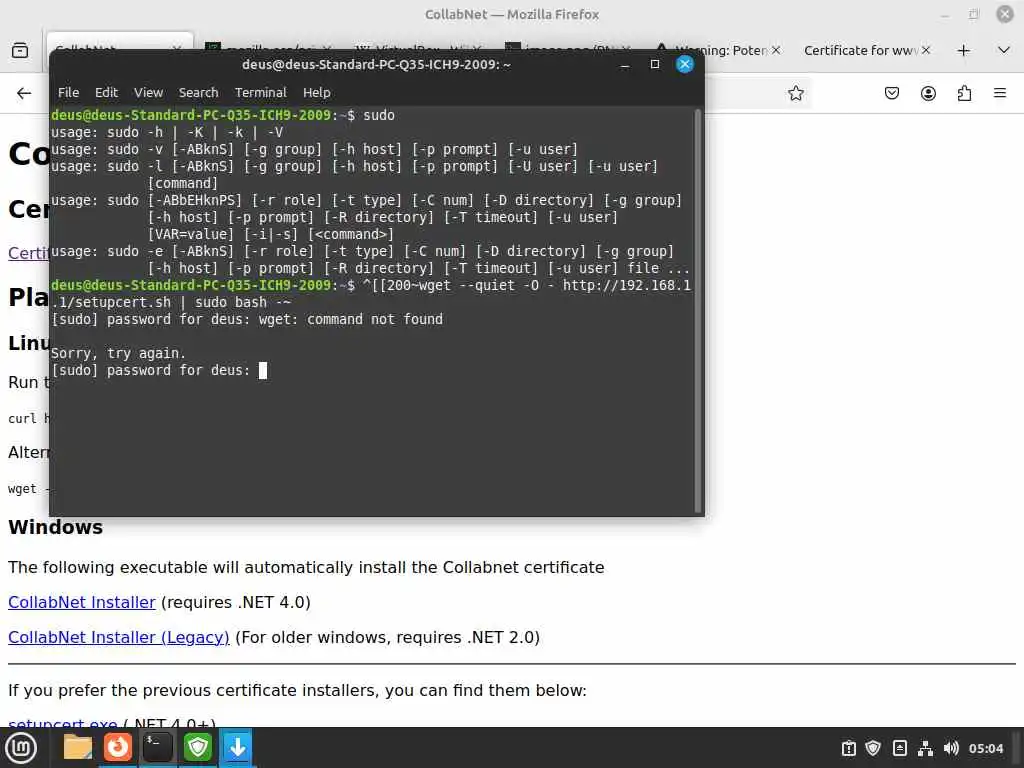Open the Save to Pocket icon
This screenshot has height=768, width=1024.
click(x=891, y=93)
